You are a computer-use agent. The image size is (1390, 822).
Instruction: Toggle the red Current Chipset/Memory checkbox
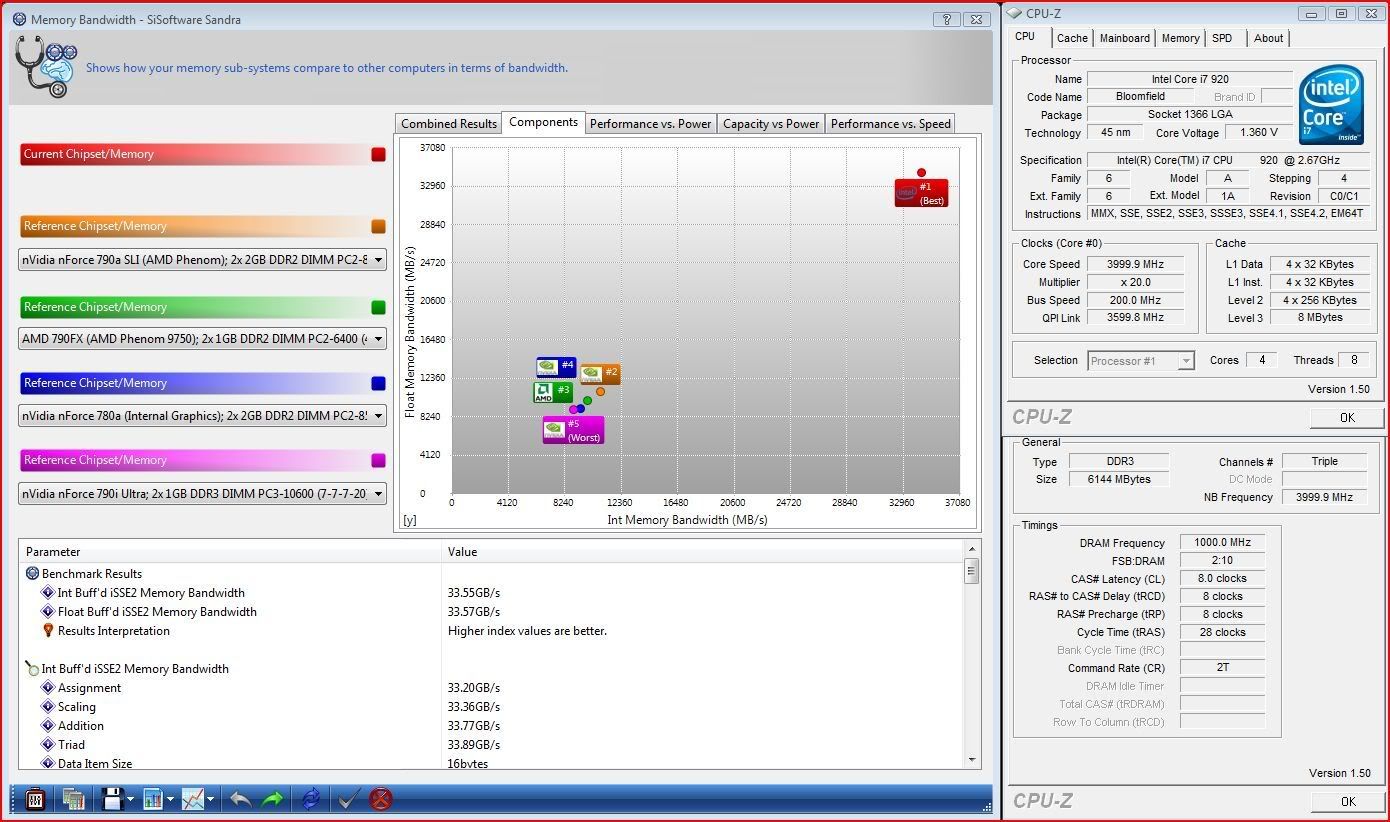click(378, 154)
